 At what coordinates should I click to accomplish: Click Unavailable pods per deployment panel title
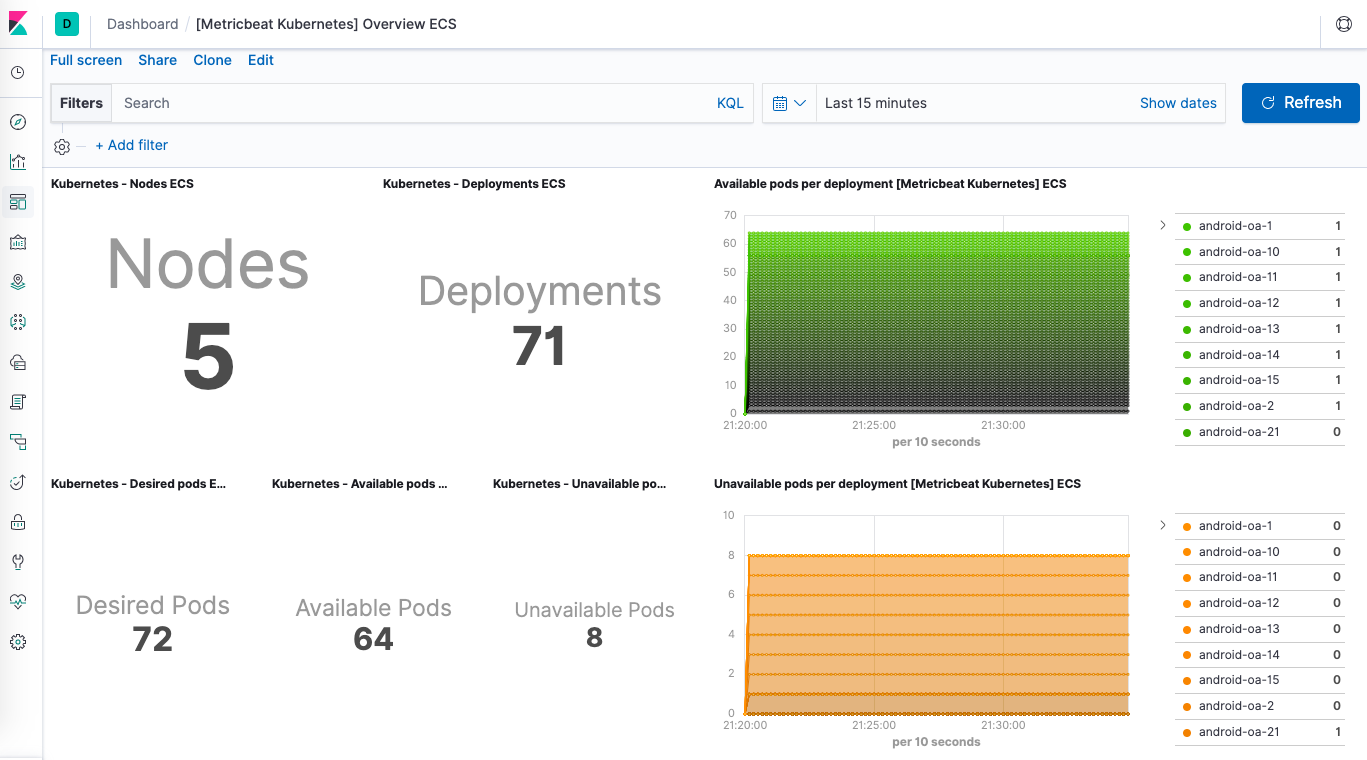[x=897, y=484]
